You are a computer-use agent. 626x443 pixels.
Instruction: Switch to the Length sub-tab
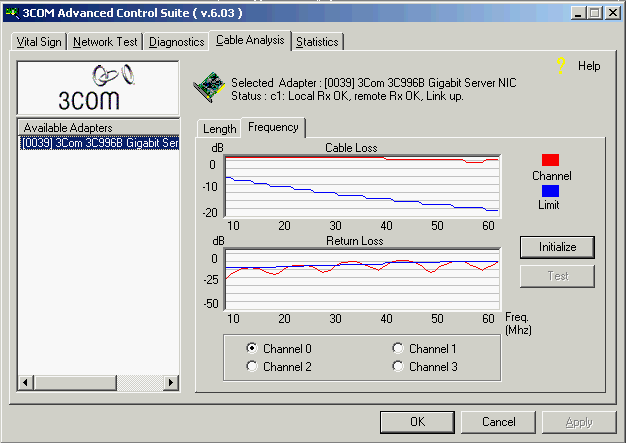(220, 129)
